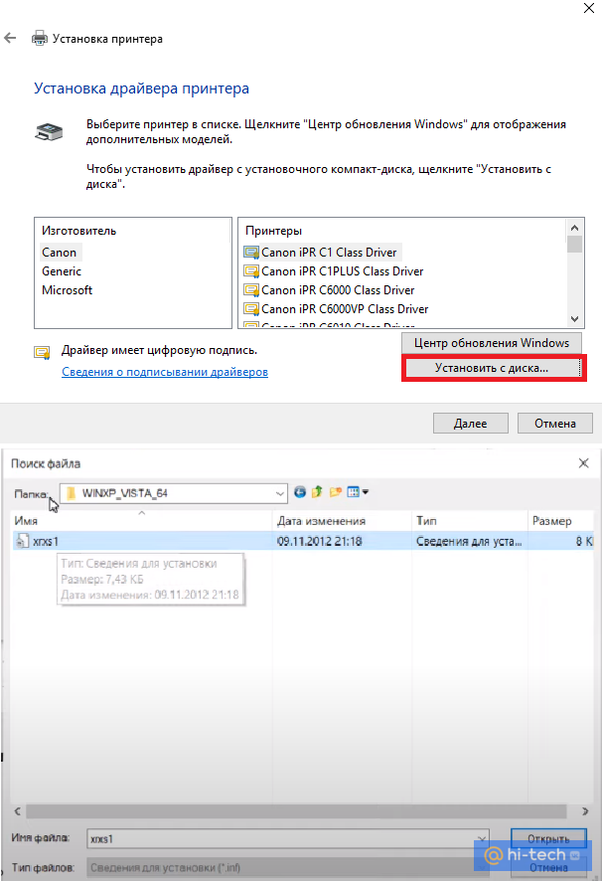This screenshot has width=602, height=881.
Task: Create new folder icon in file dialog
Action: [x=336, y=492]
